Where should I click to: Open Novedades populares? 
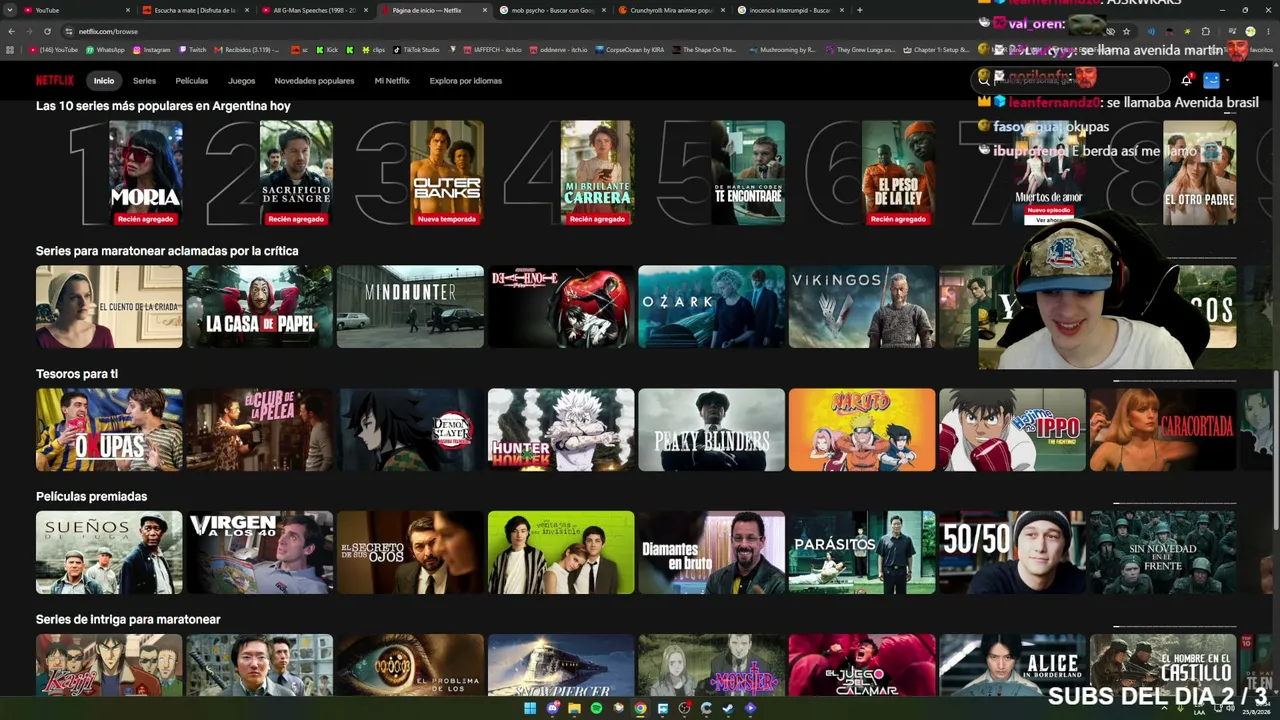[x=315, y=81]
